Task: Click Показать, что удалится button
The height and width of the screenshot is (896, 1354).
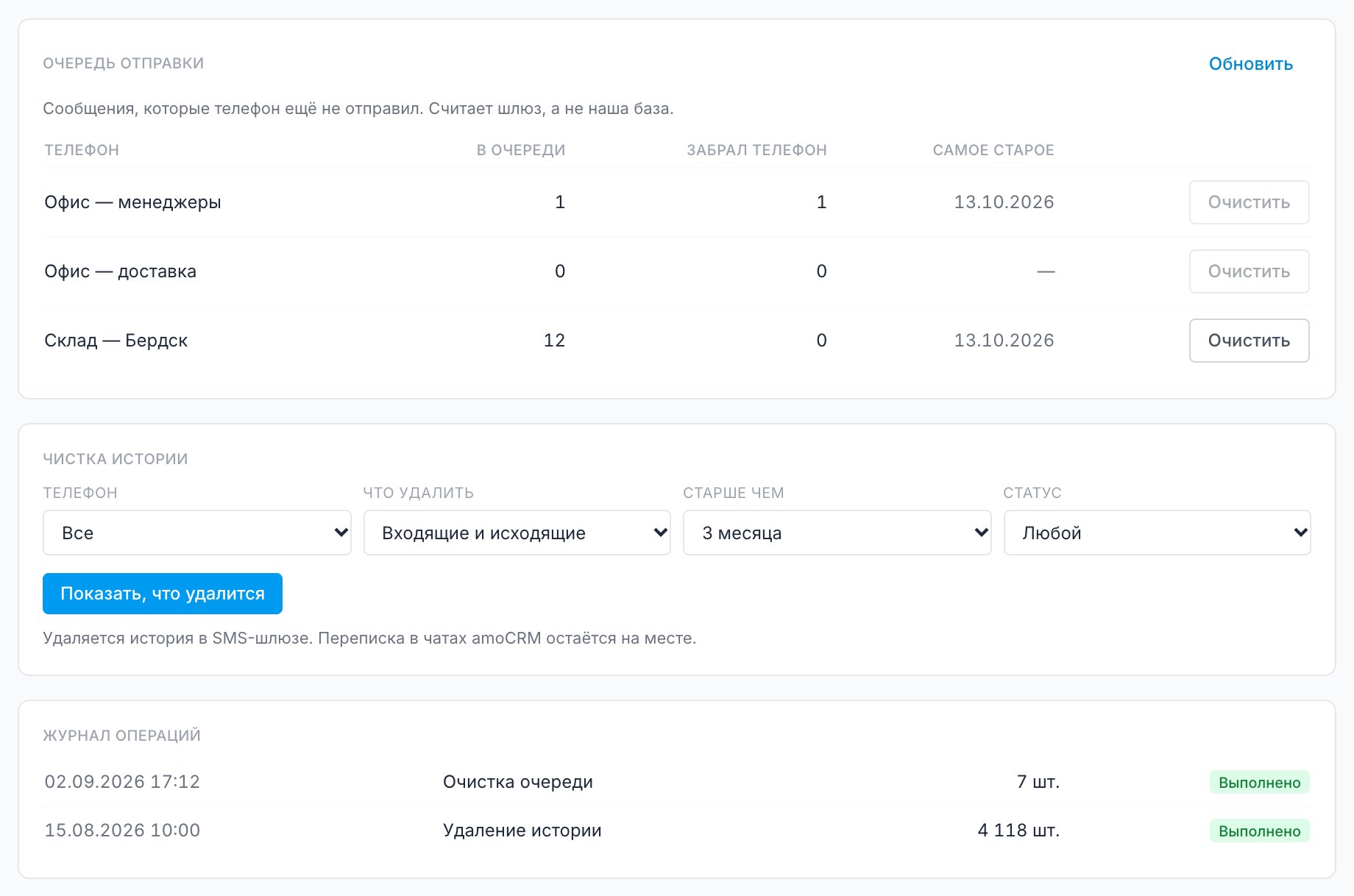Action: pyautogui.click(x=163, y=594)
